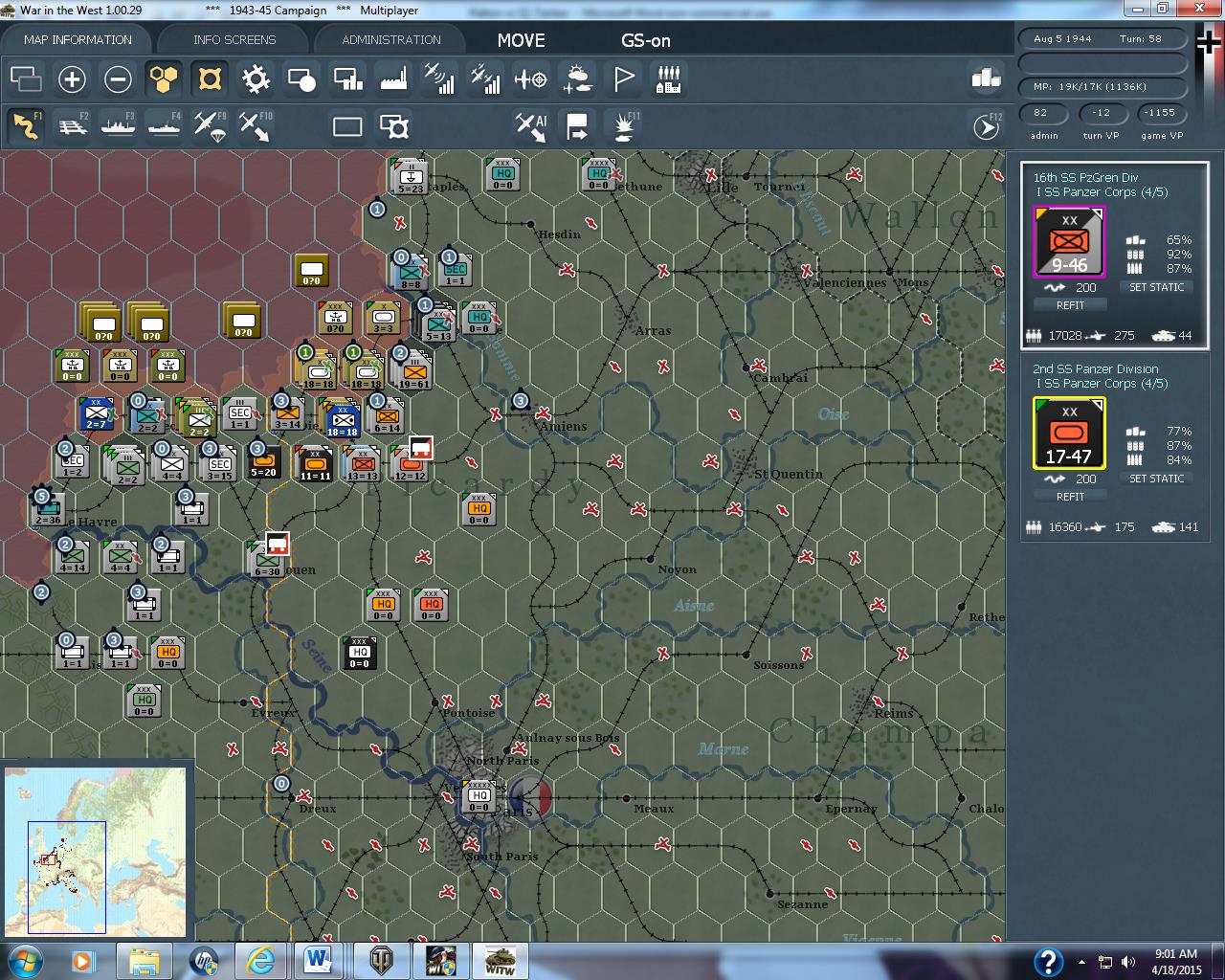Click the MP: 19K/17K manpower field
Screen dimensions: 1225x980
pos(1102,87)
